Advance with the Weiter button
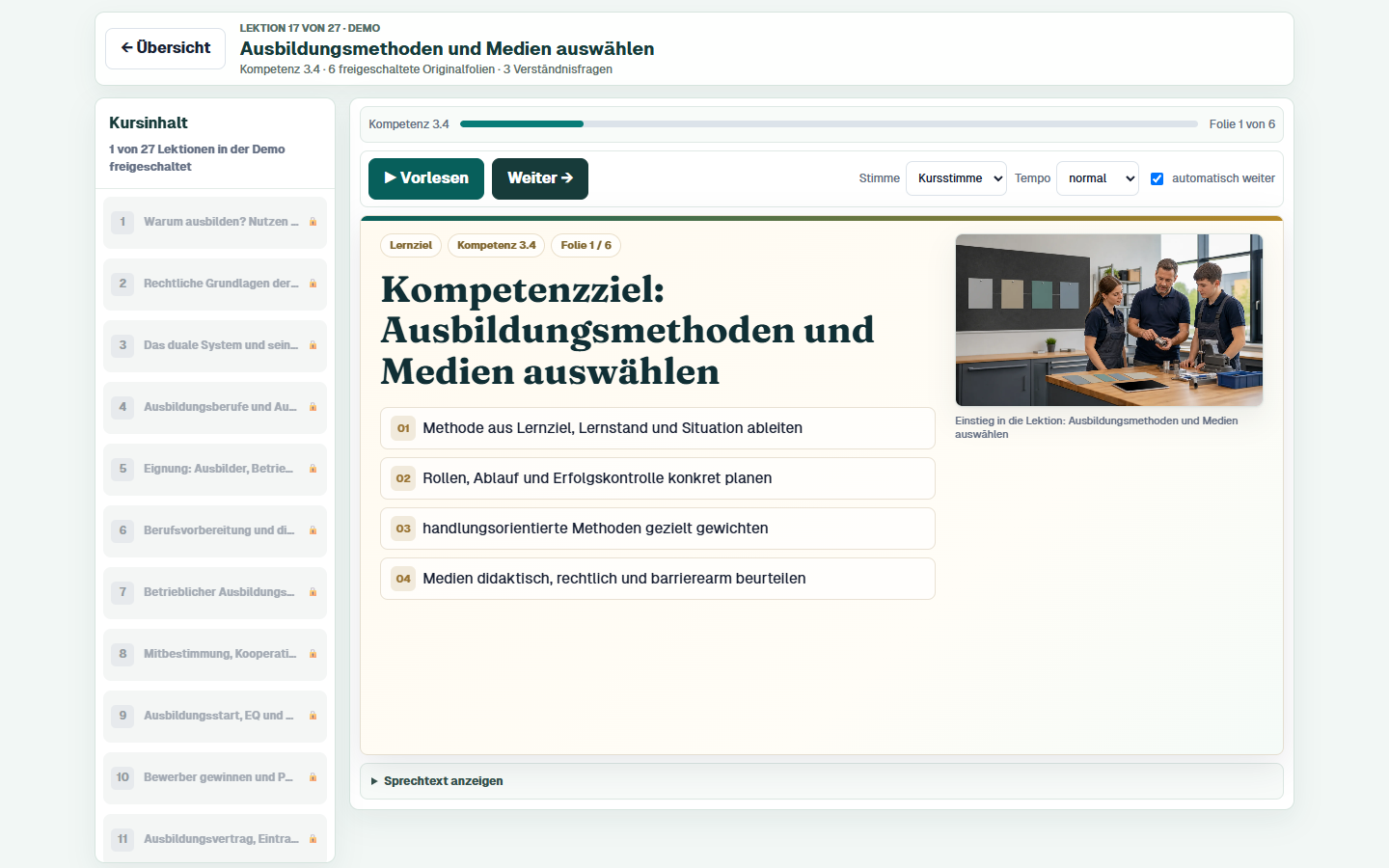This screenshot has width=1389, height=868. (540, 178)
